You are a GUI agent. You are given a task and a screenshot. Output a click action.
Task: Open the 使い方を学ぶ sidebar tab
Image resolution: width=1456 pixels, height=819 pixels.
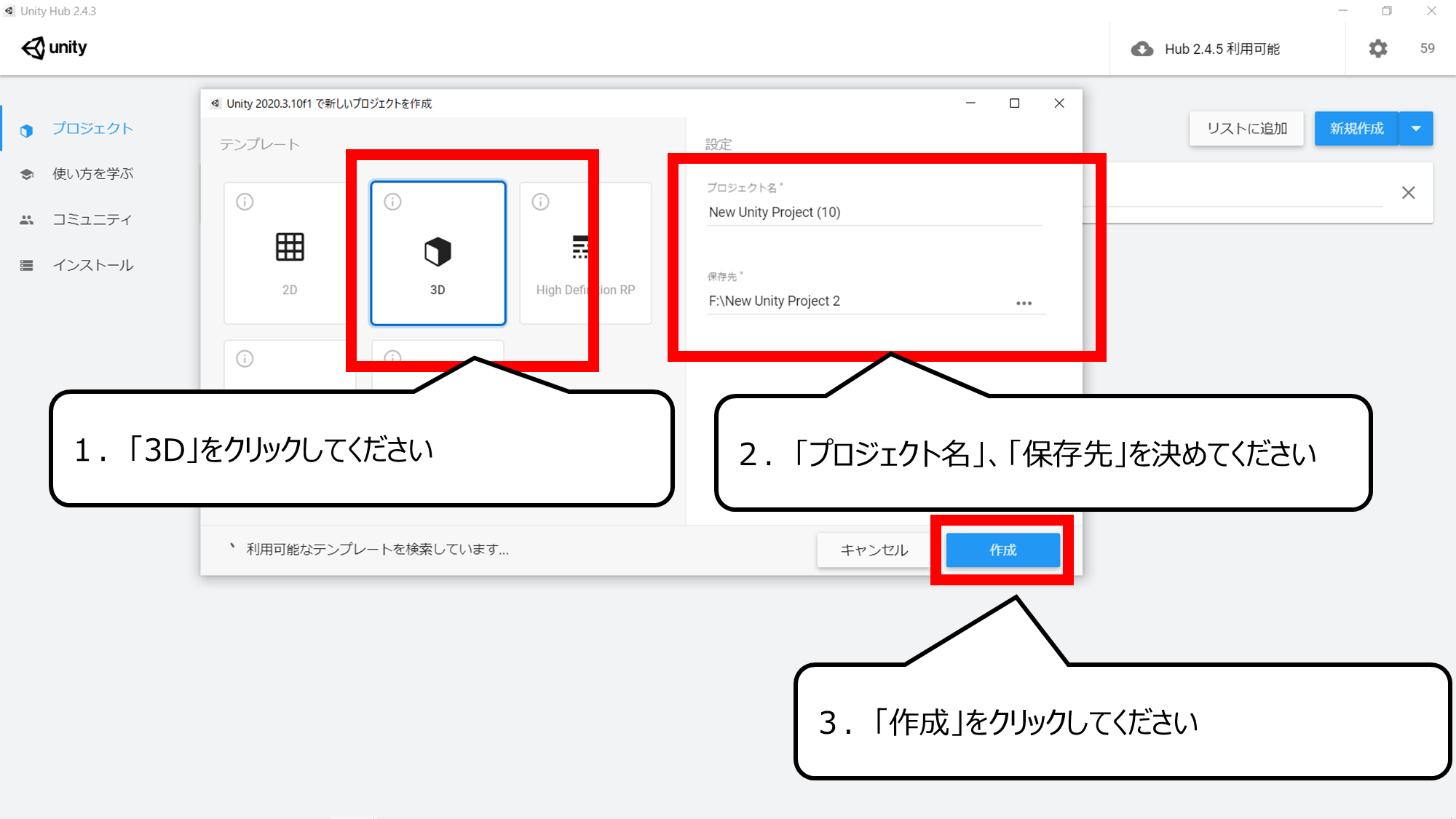[92, 174]
